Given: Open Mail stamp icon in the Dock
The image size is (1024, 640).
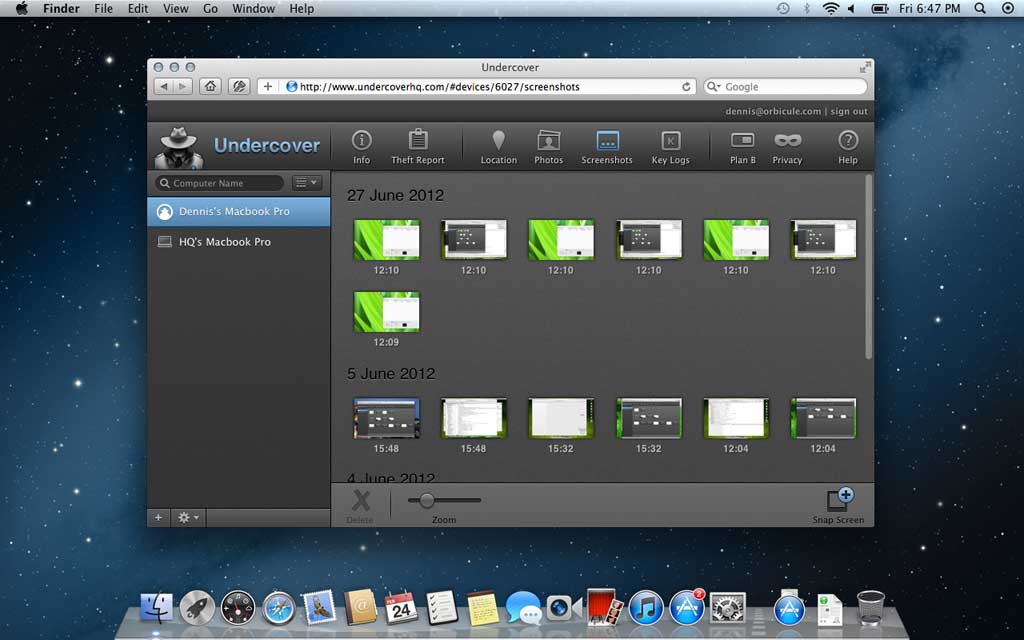Looking at the screenshot, I should coord(319,607).
